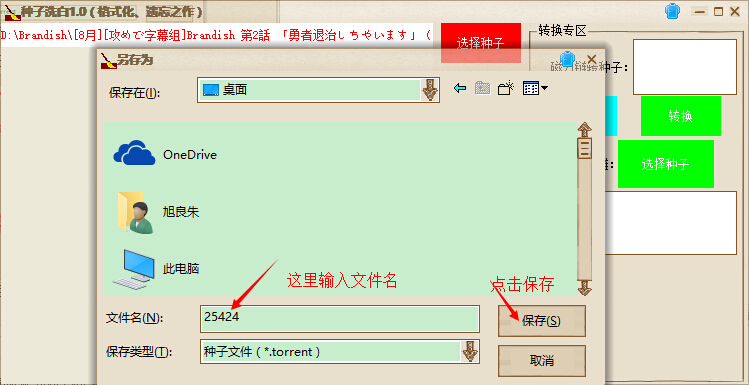Click the file list scrollbar up arrow

585,130
